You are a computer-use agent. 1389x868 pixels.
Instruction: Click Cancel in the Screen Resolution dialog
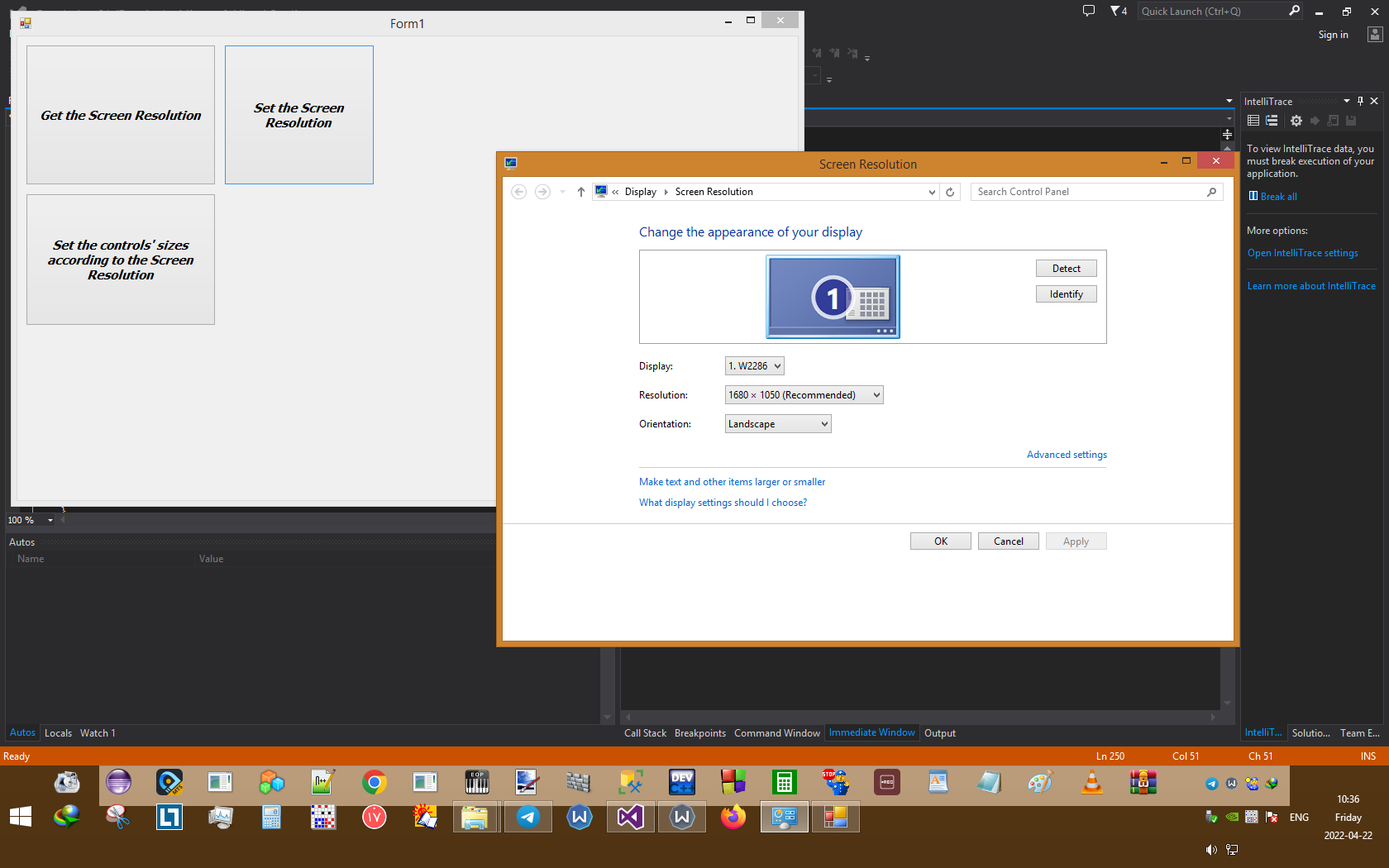coord(1009,541)
